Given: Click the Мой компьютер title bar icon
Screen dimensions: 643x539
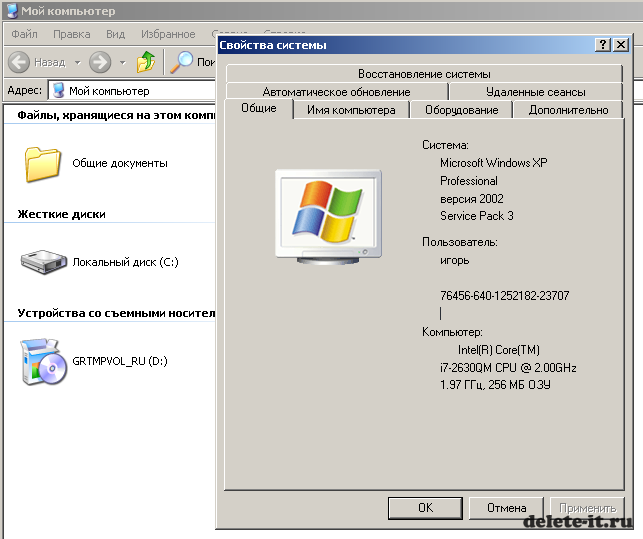Looking at the screenshot, I should click(13, 11).
